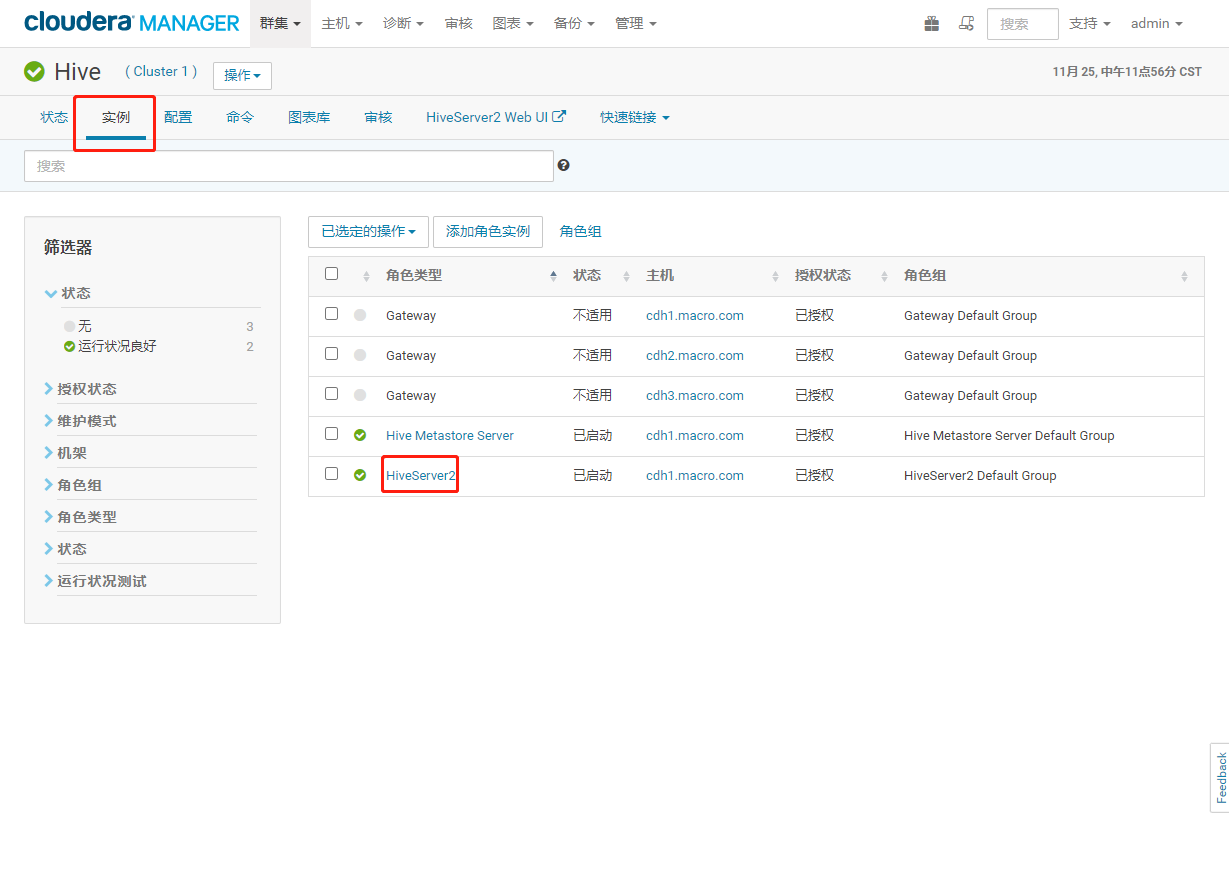Sort by the 状态 column header arrows
The image size is (1229, 890).
tap(627, 276)
